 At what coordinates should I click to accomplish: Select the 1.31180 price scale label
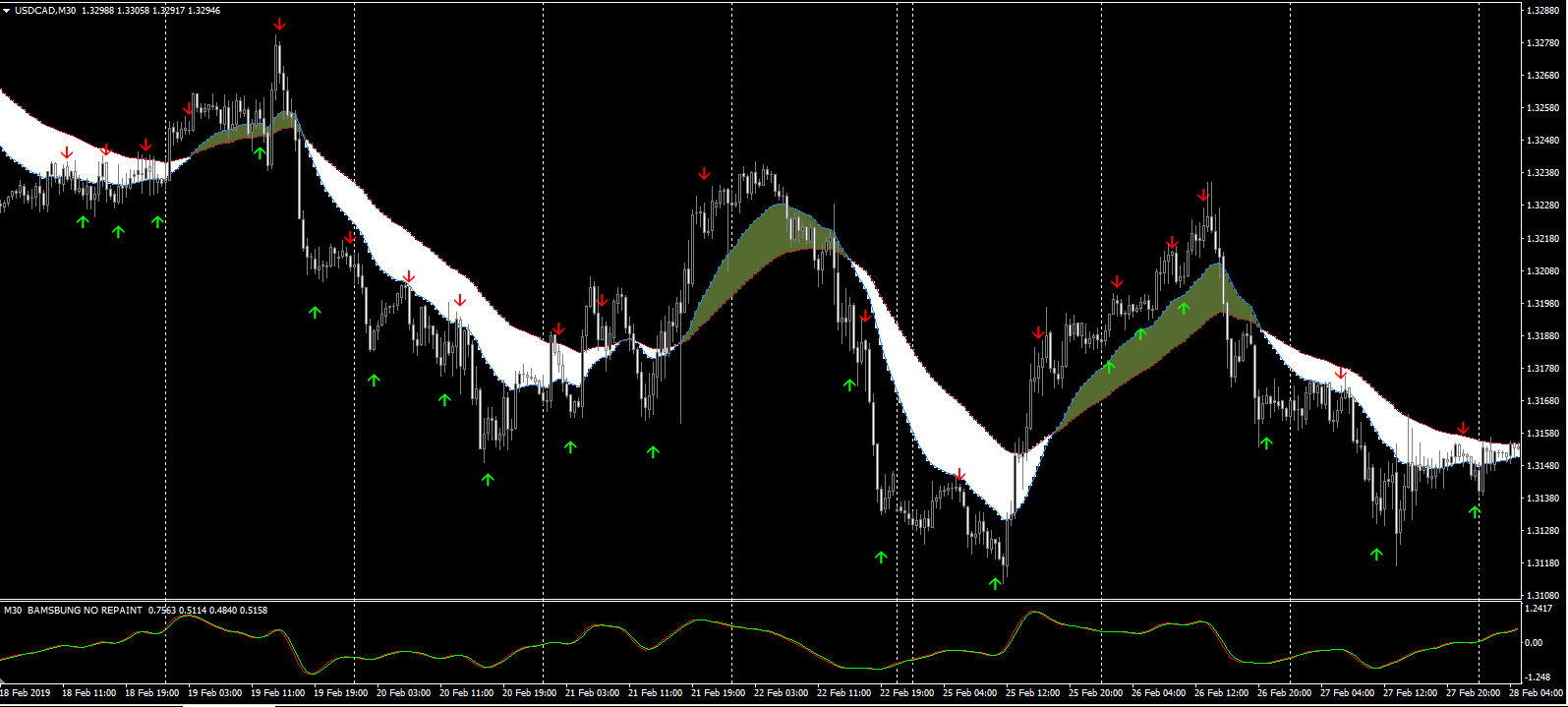point(1540,564)
